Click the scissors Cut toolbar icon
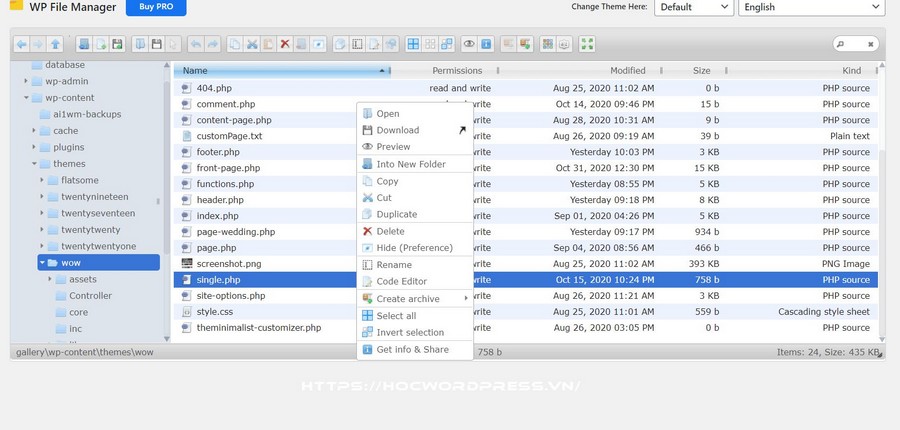900x430 pixels. coord(252,44)
